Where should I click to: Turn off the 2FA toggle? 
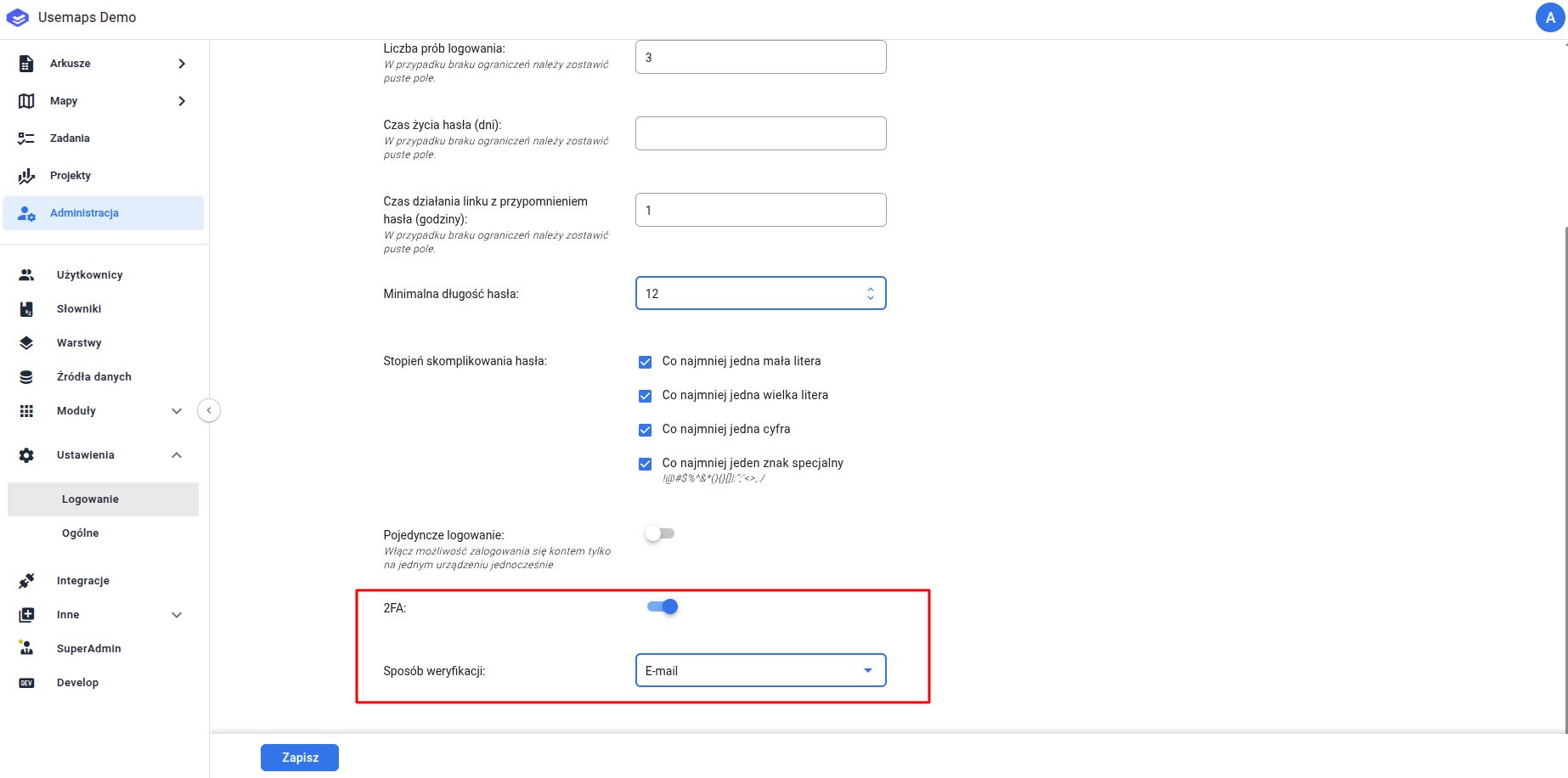[663, 606]
